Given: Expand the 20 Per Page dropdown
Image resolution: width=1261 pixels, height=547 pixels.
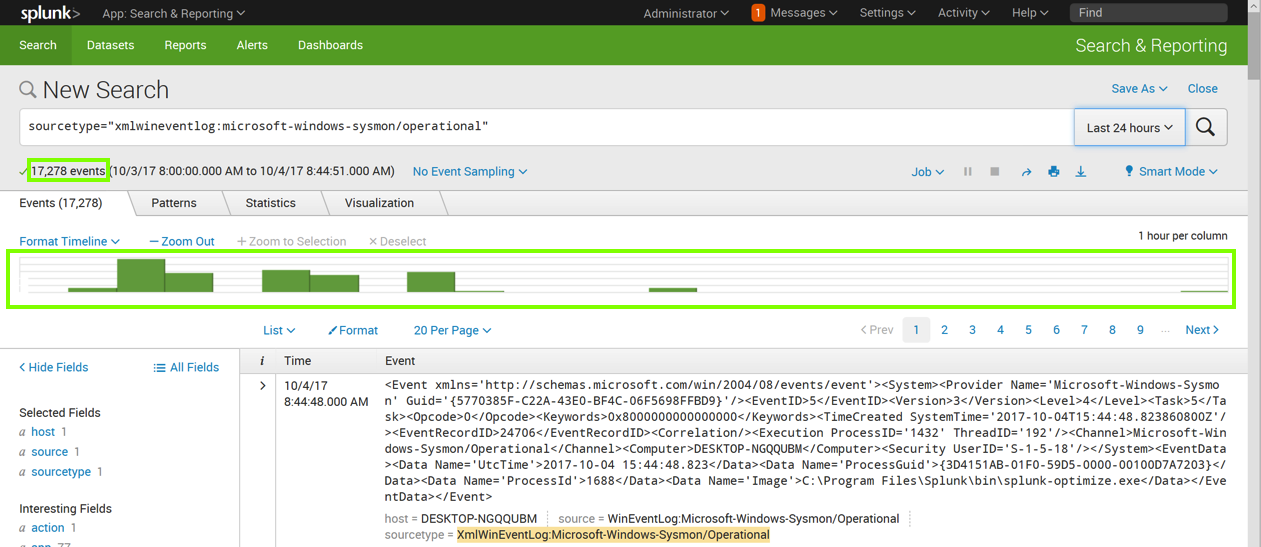Looking at the screenshot, I should click(452, 330).
